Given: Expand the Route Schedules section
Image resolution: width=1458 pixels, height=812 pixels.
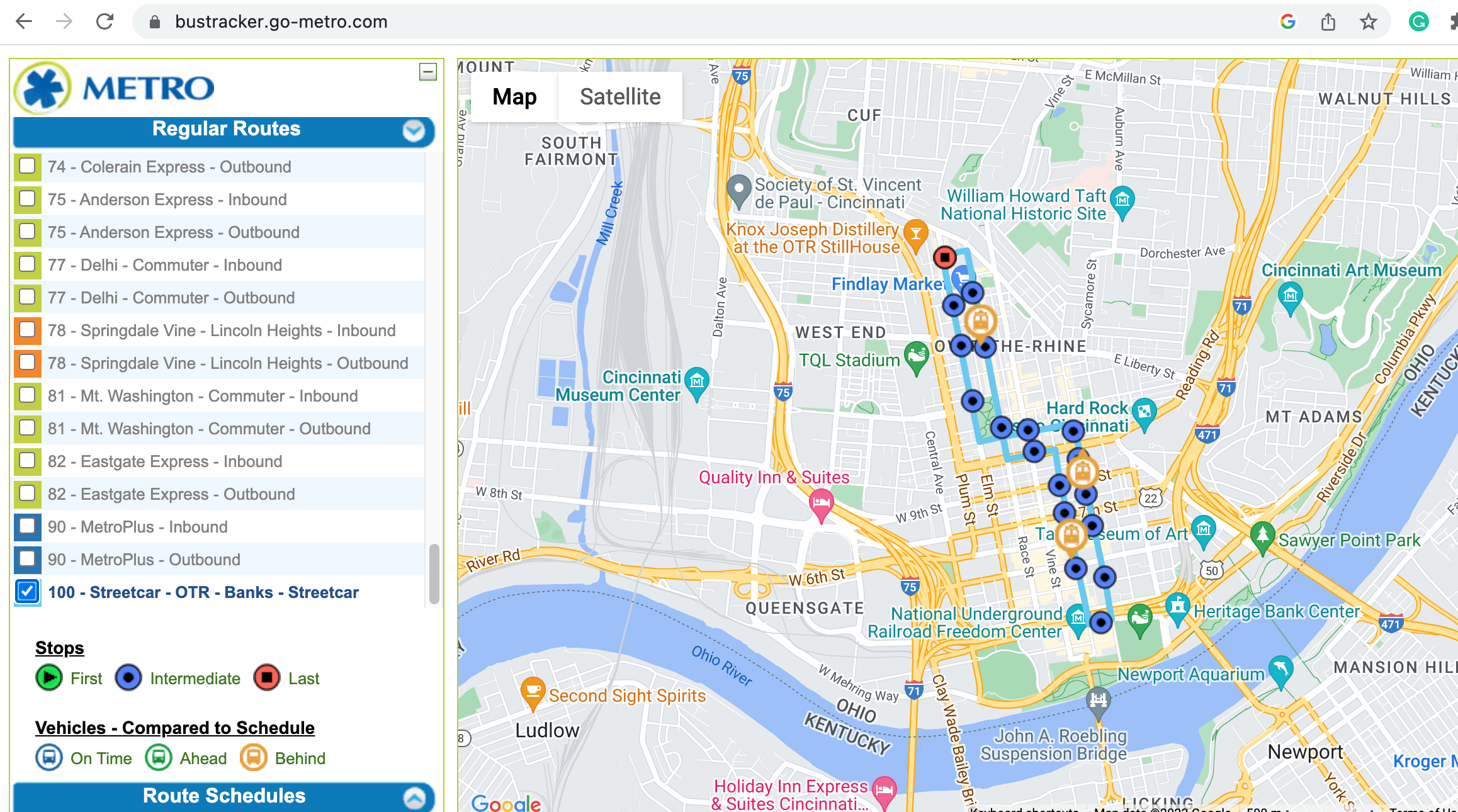Looking at the screenshot, I should tap(414, 798).
